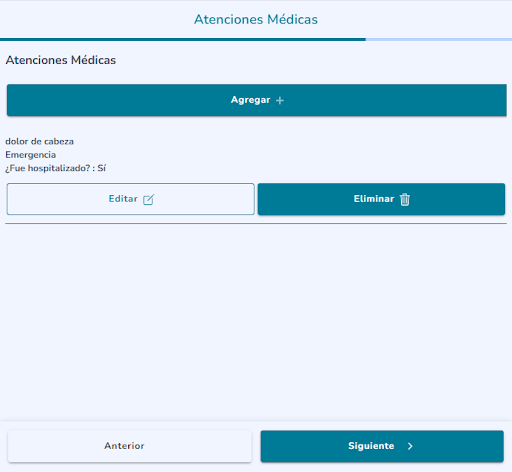The image size is (512, 472).
Task: Add a new medical attention with Agregar
Action: 257,100
